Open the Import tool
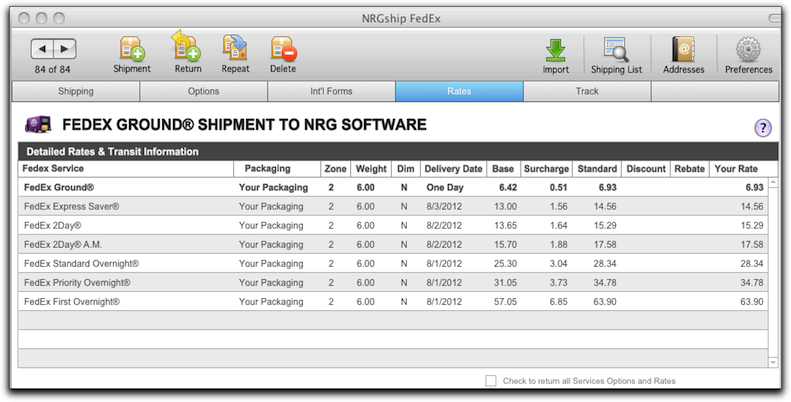This screenshot has width=791, height=402. [x=556, y=49]
